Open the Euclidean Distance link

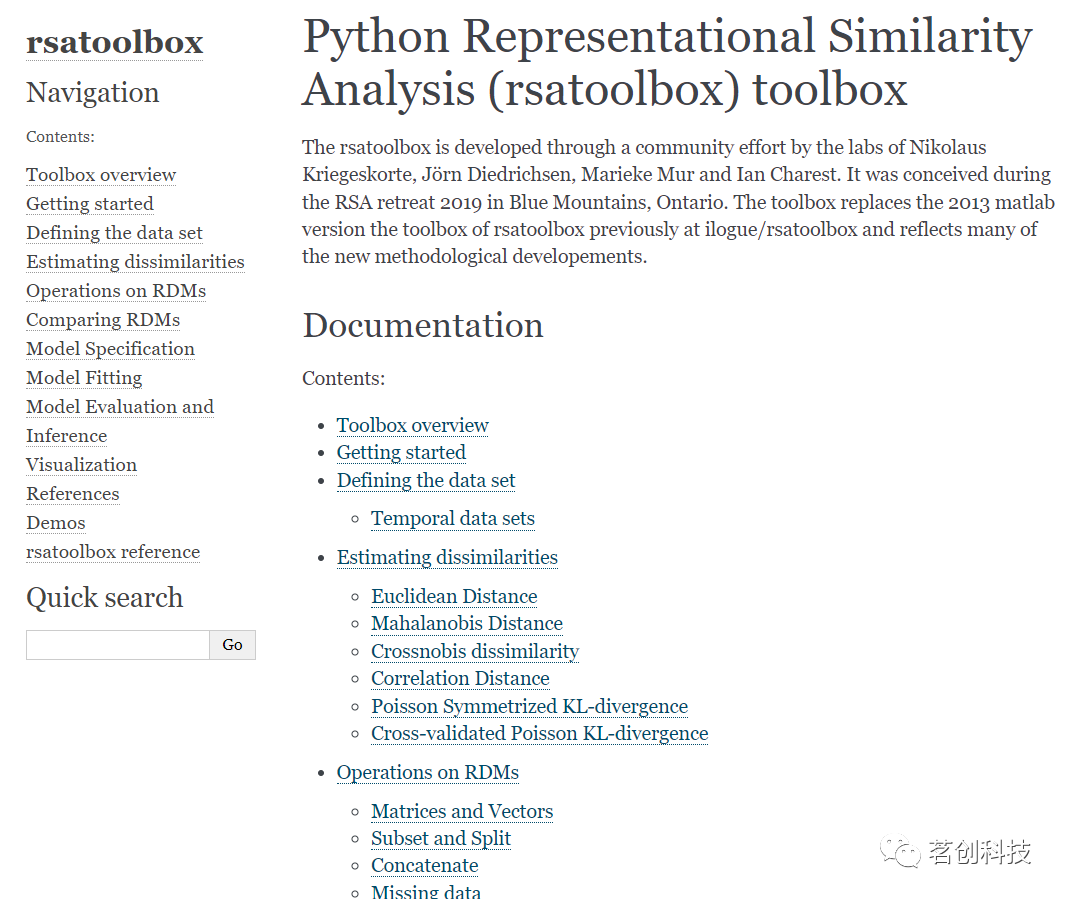(454, 596)
